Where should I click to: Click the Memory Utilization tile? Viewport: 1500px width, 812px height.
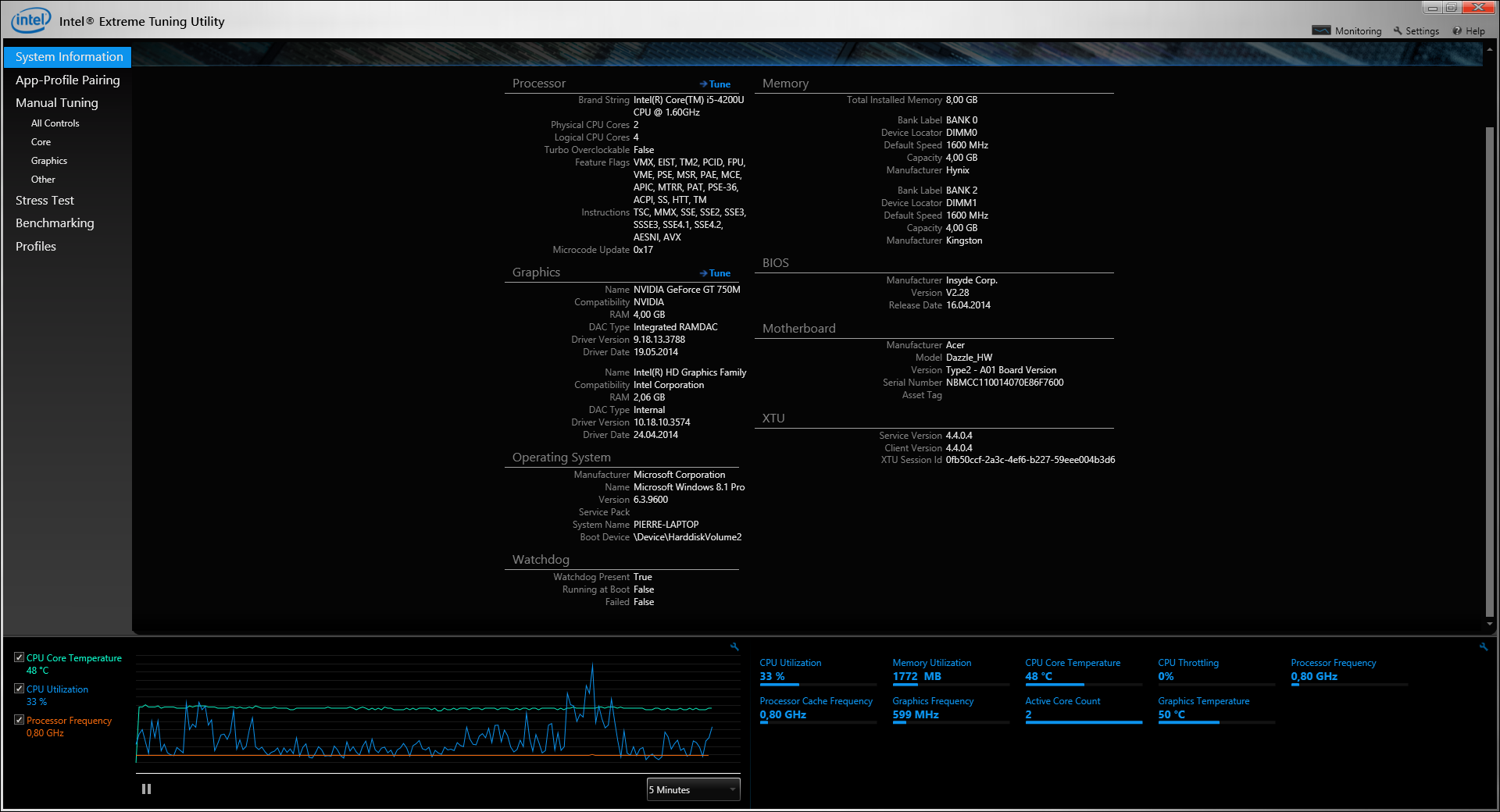951,671
